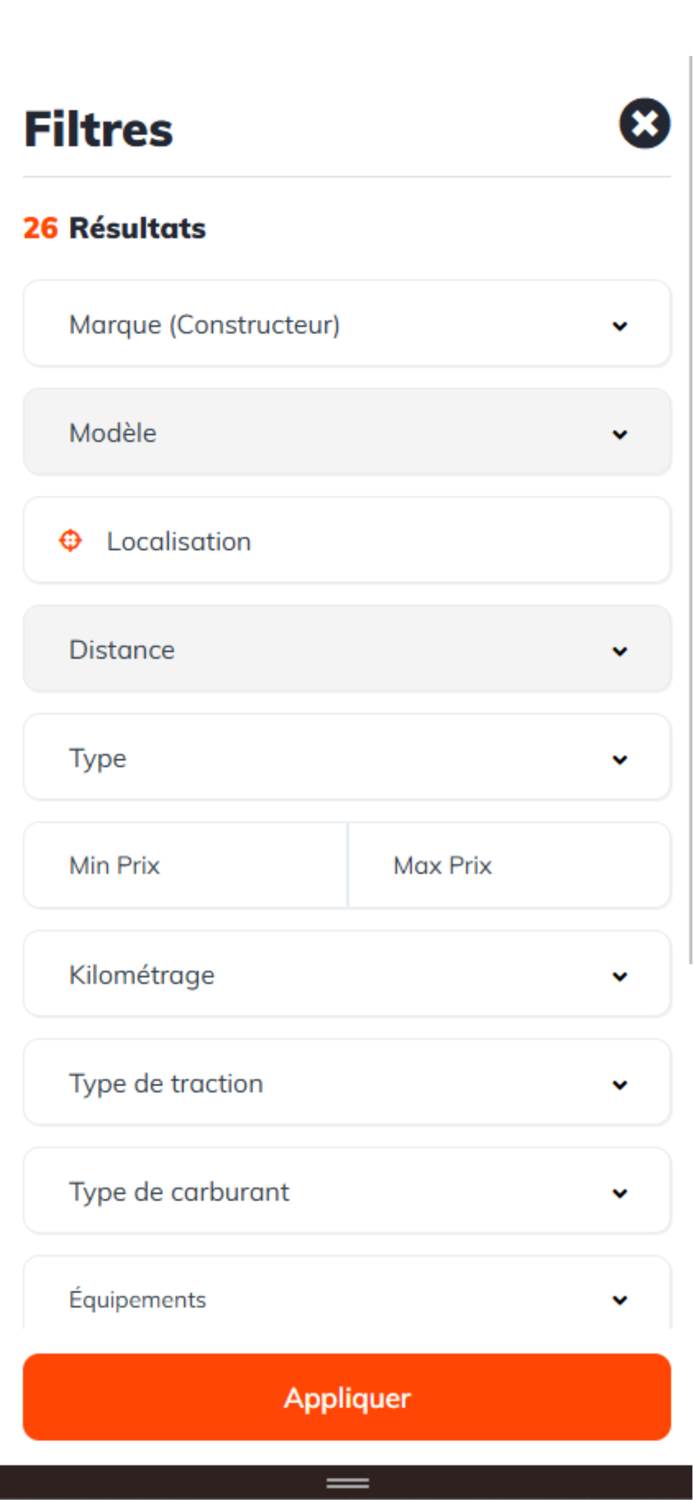693x1500 pixels.
Task: Click the Type de carburant chevron arrow
Action: coord(620,1193)
